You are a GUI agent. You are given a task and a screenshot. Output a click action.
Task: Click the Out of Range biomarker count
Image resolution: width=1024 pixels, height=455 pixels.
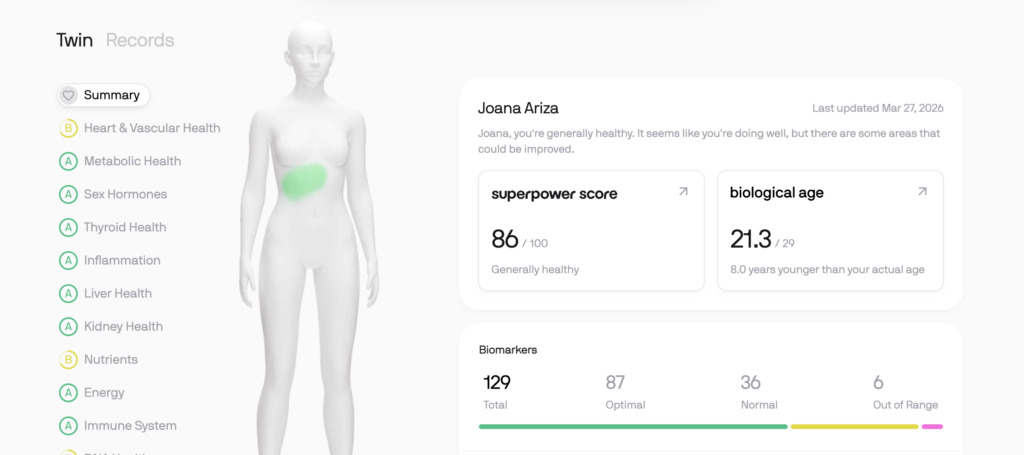878,383
